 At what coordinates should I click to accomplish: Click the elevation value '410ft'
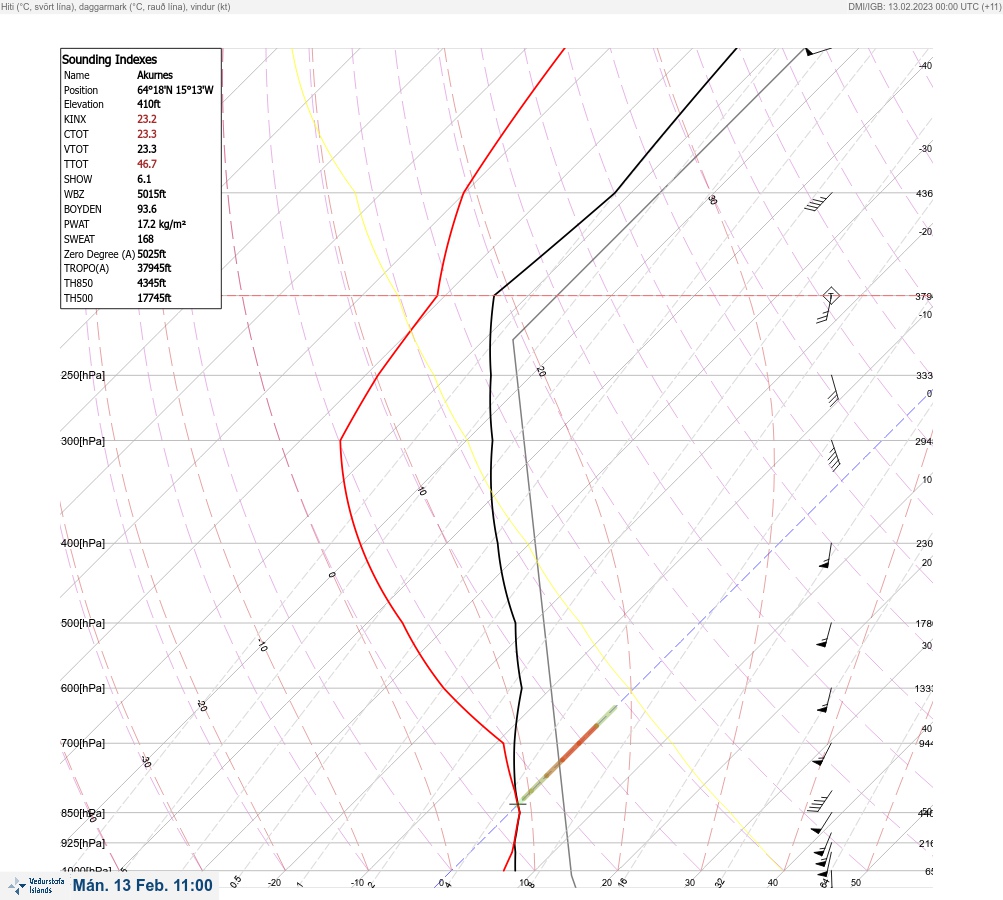148,104
